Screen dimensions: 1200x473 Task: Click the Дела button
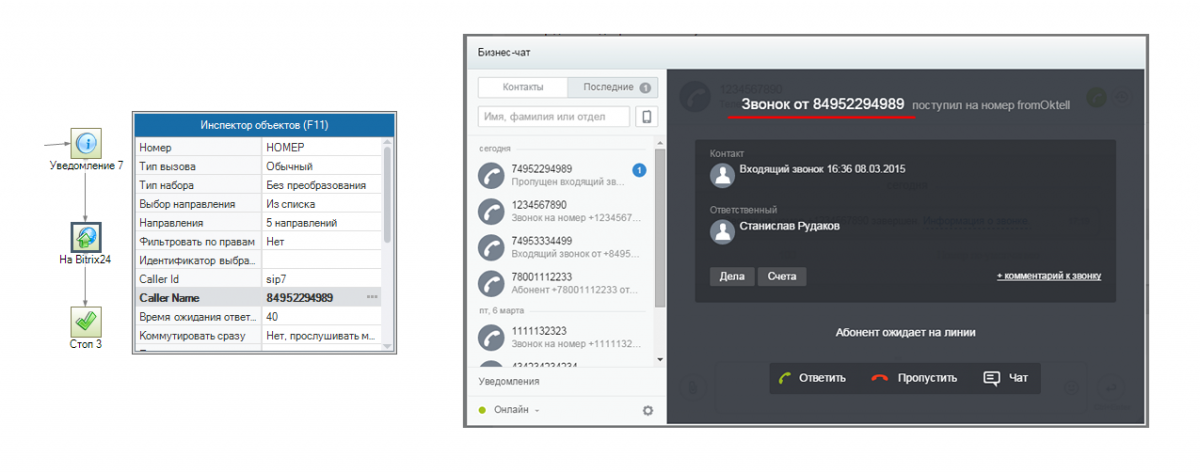pos(732,276)
